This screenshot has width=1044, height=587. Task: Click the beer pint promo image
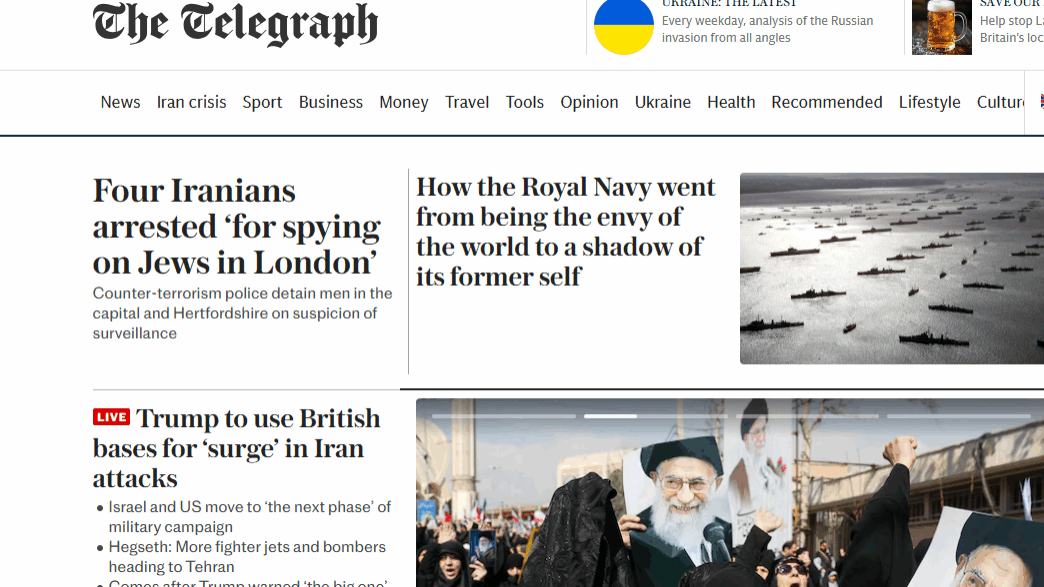[x=941, y=27]
